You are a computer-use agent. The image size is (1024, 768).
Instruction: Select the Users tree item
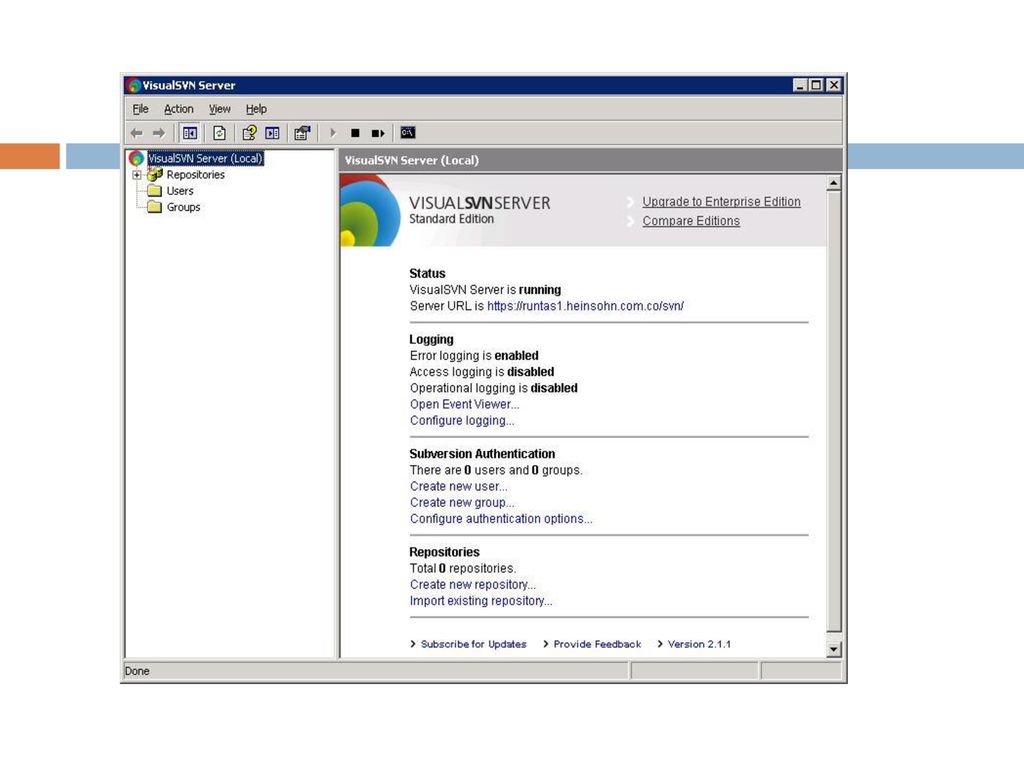coord(180,191)
